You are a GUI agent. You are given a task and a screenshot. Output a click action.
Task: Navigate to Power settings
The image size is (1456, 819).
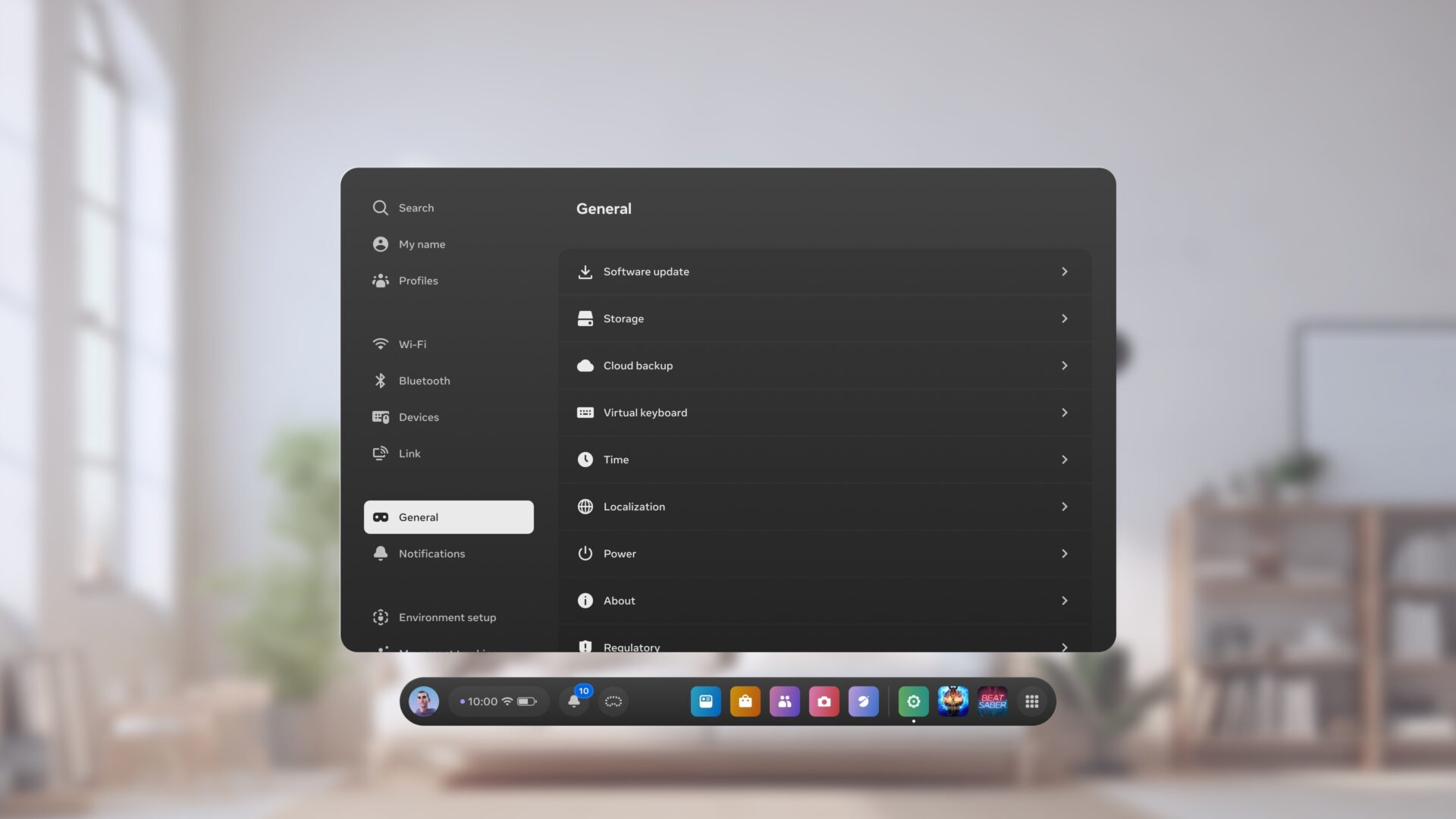coord(824,553)
